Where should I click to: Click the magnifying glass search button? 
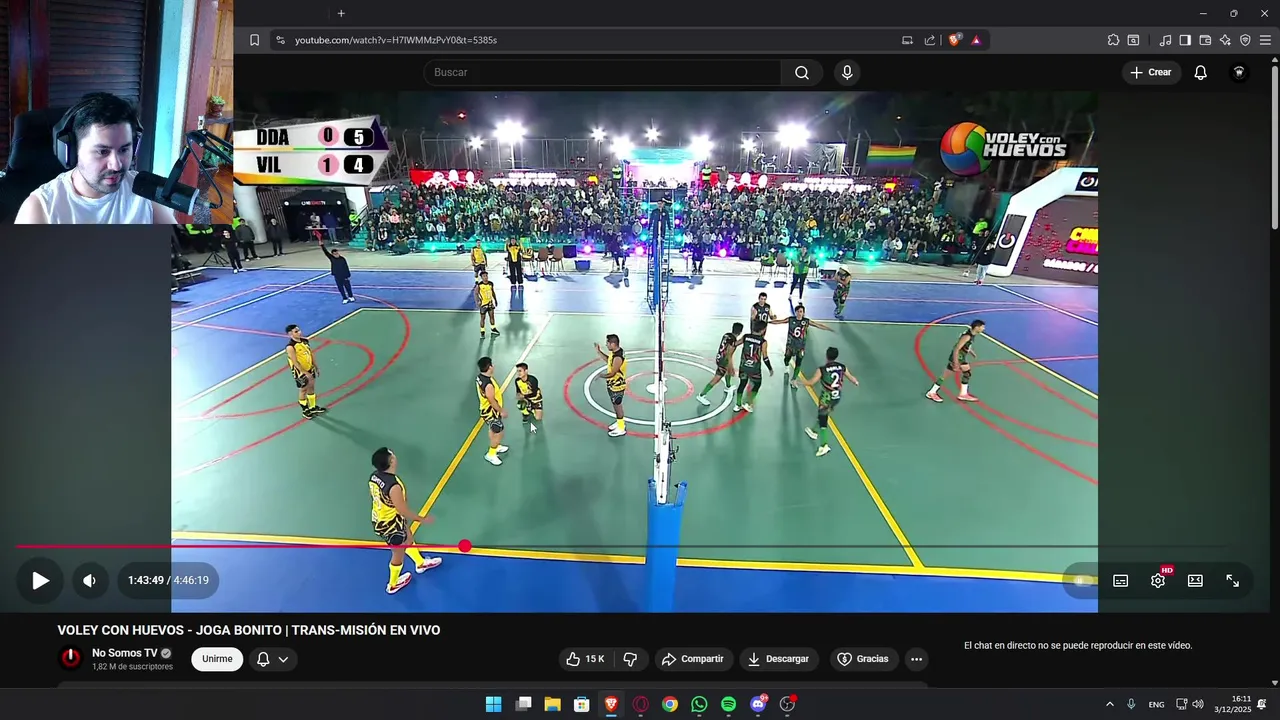click(802, 72)
